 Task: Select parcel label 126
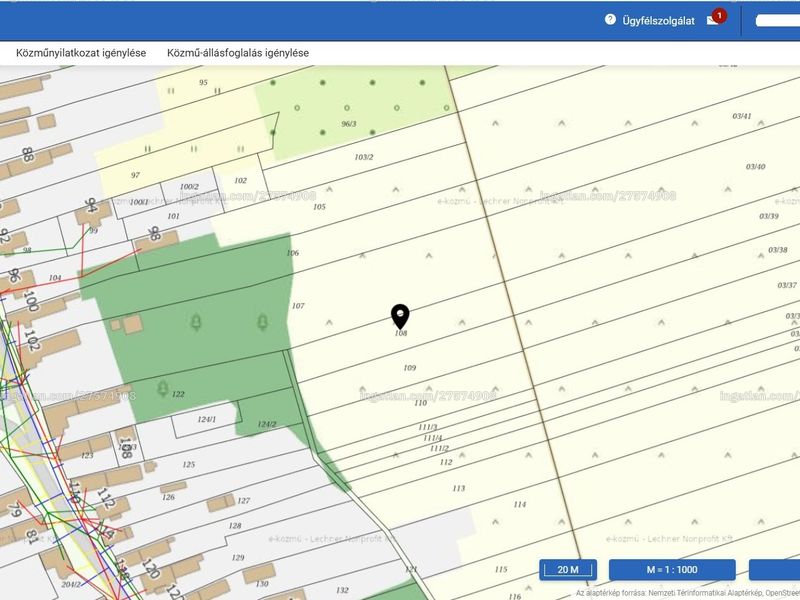168,497
